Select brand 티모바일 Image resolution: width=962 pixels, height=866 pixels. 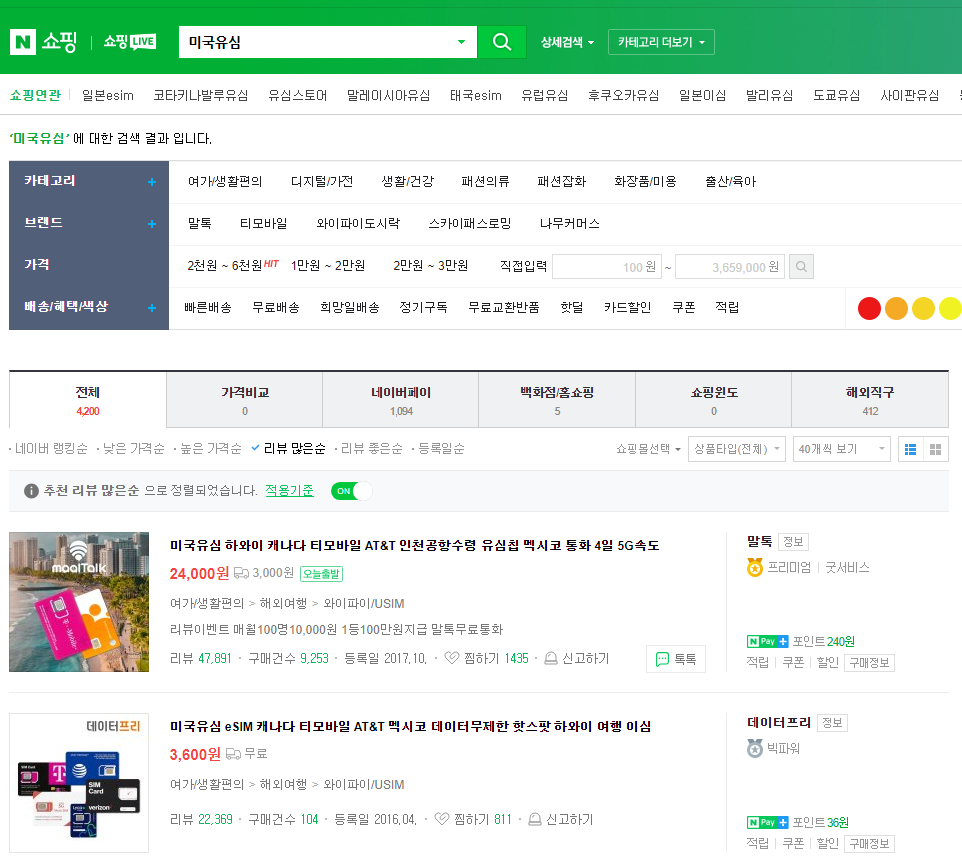pos(264,224)
